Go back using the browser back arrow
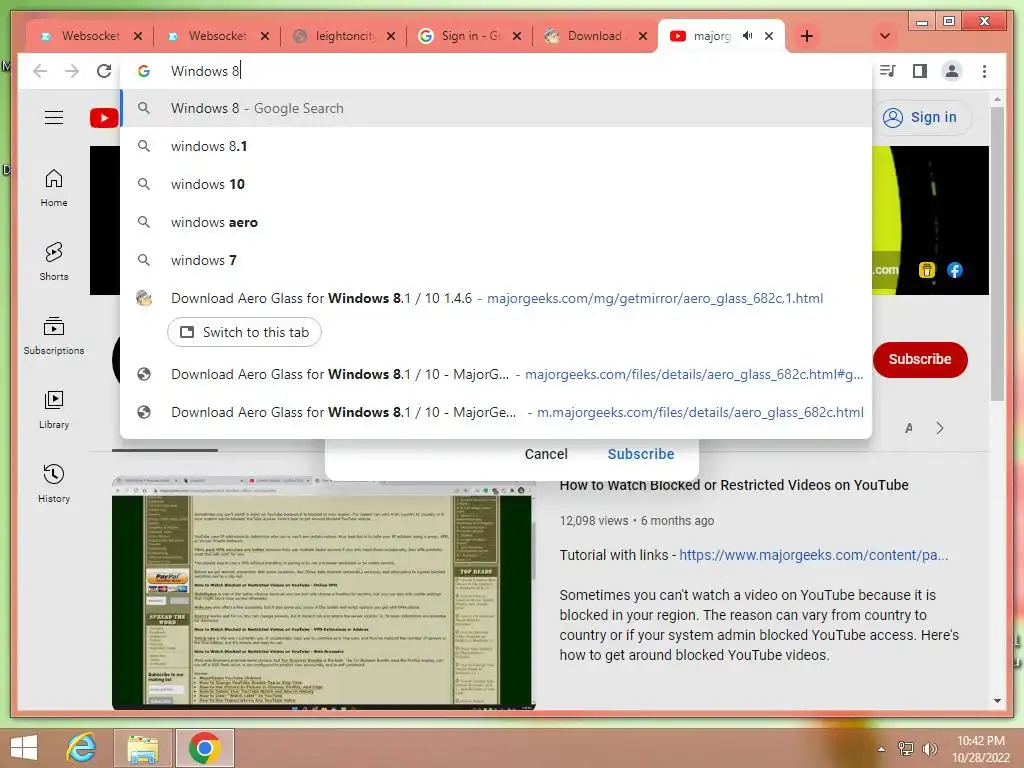The width and height of the screenshot is (1024, 768). [40, 71]
